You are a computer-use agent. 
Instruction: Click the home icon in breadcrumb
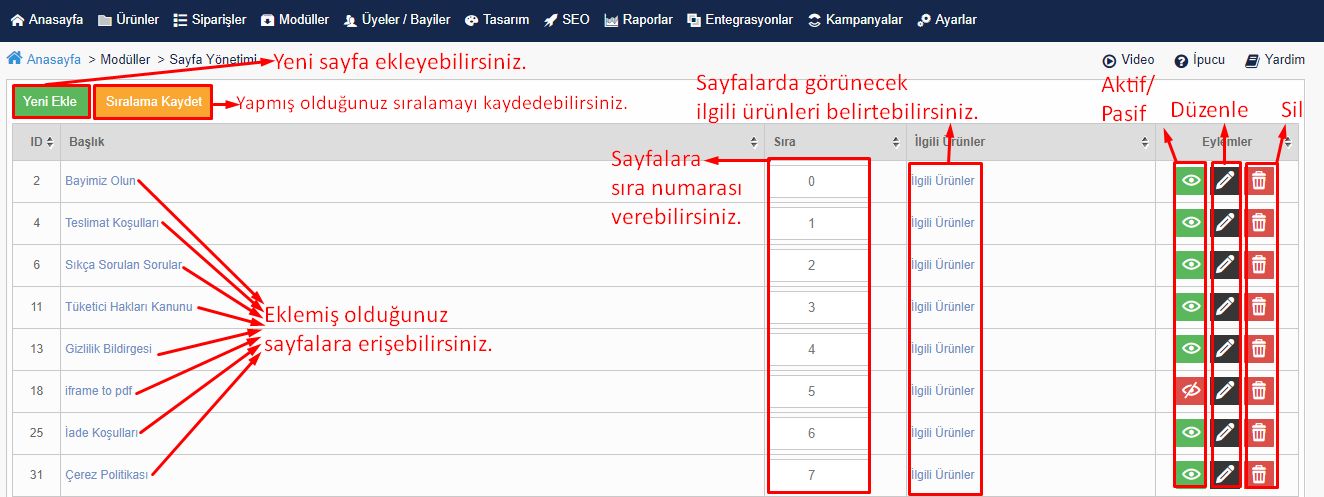click(x=14, y=59)
